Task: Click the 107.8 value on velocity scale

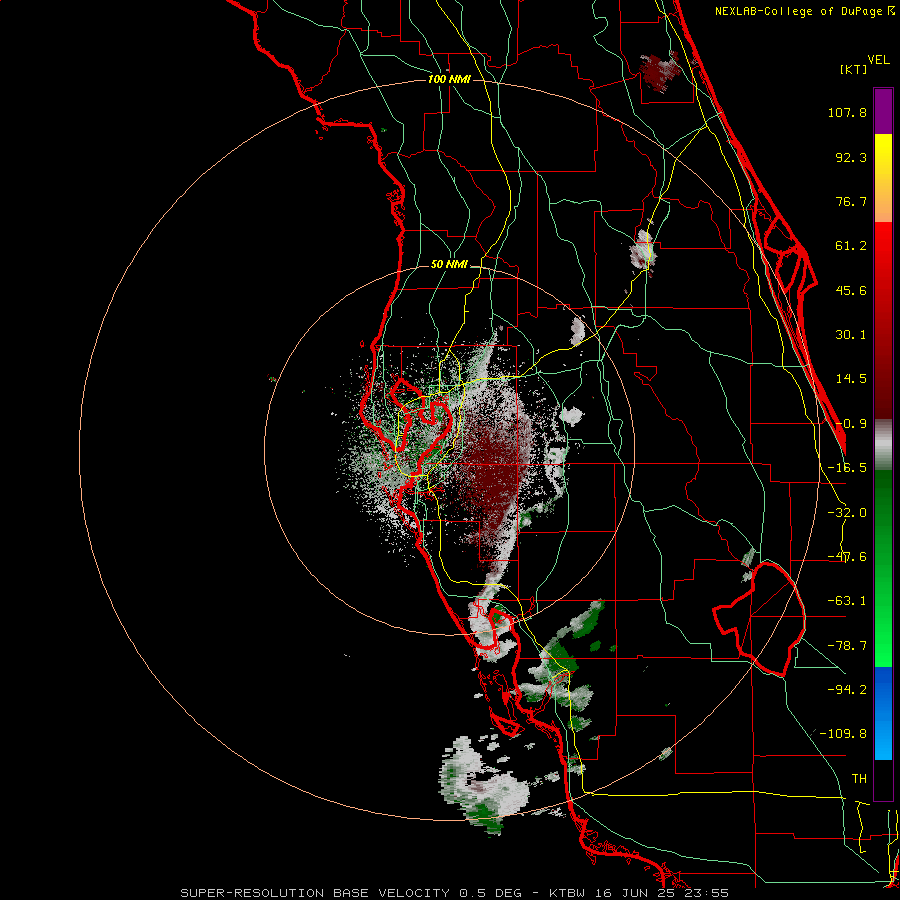Action: (847, 112)
